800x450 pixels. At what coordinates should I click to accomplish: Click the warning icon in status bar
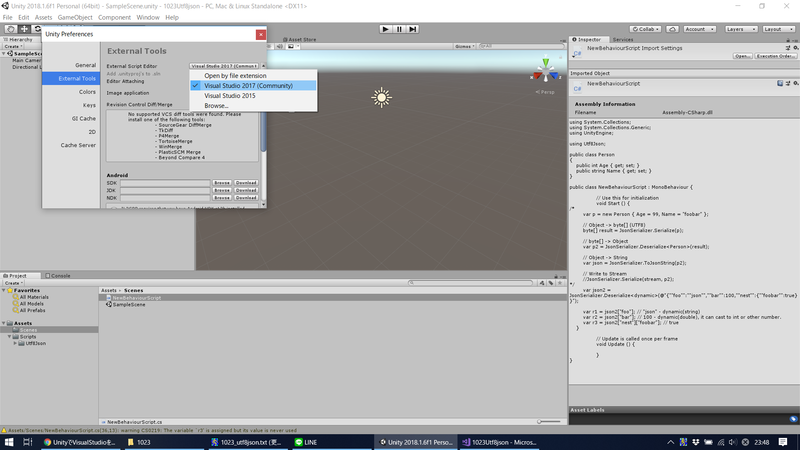[4, 430]
